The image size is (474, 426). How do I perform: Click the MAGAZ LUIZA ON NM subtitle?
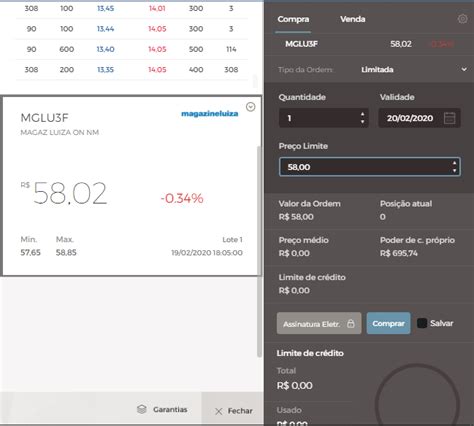(x=60, y=132)
